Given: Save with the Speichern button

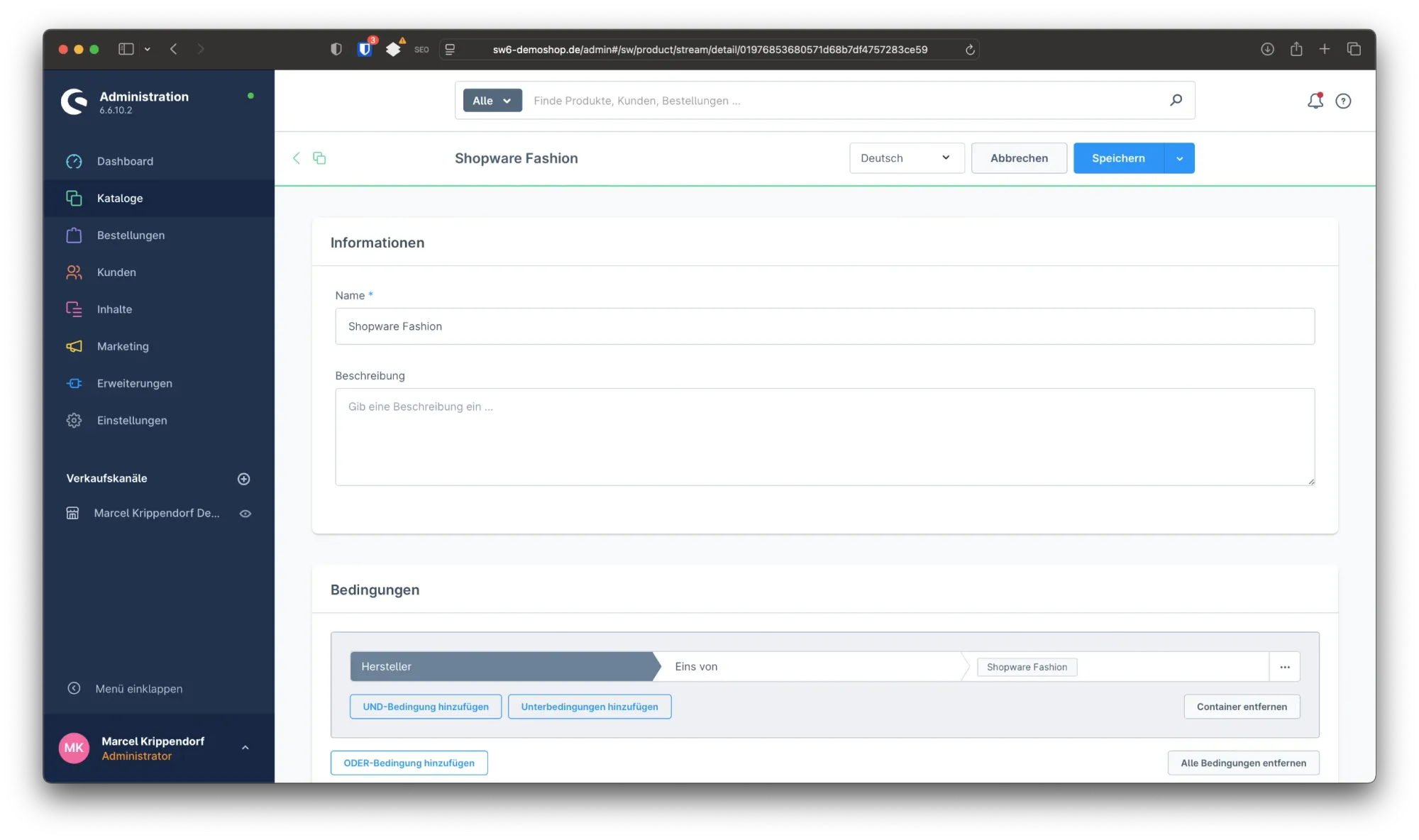Looking at the screenshot, I should (1118, 157).
